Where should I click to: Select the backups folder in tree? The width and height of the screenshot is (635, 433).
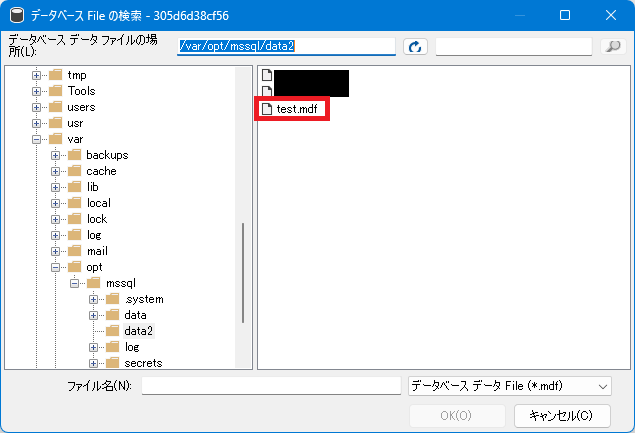point(107,155)
